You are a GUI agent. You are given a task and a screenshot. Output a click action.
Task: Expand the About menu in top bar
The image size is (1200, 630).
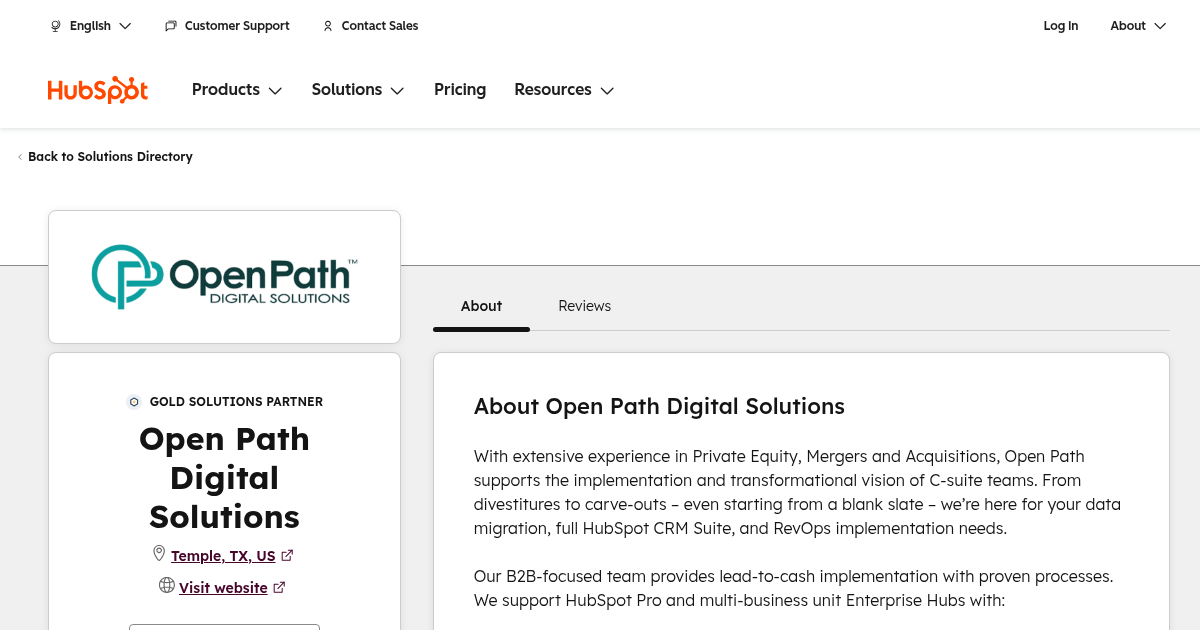1138,26
